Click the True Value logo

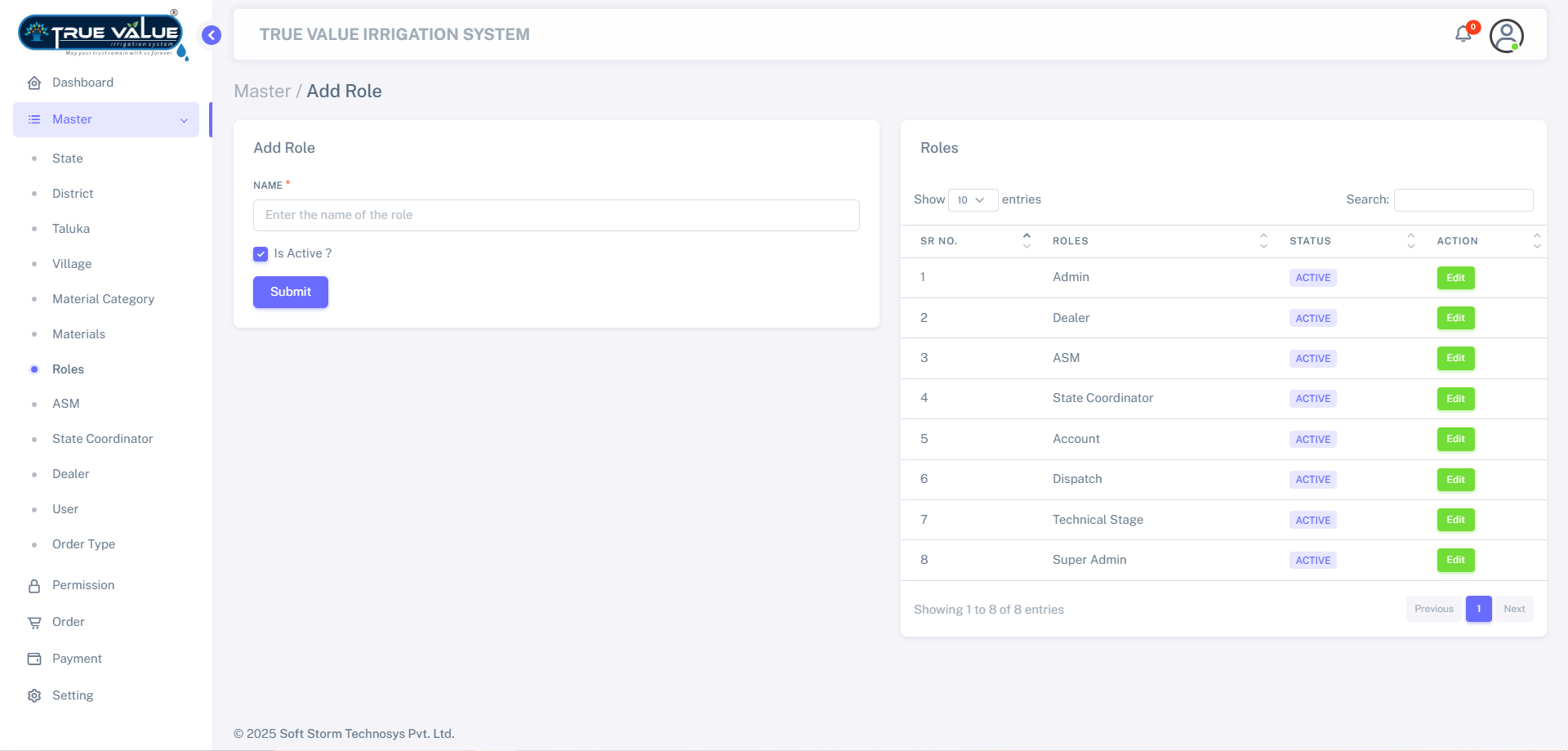(x=100, y=34)
